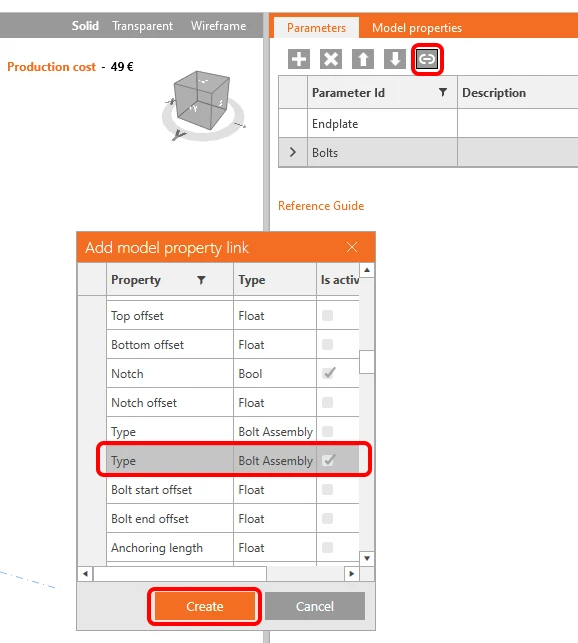Select the Anchoring length property row
Viewport: 578px width, 643px height.
pyautogui.click(x=233, y=547)
